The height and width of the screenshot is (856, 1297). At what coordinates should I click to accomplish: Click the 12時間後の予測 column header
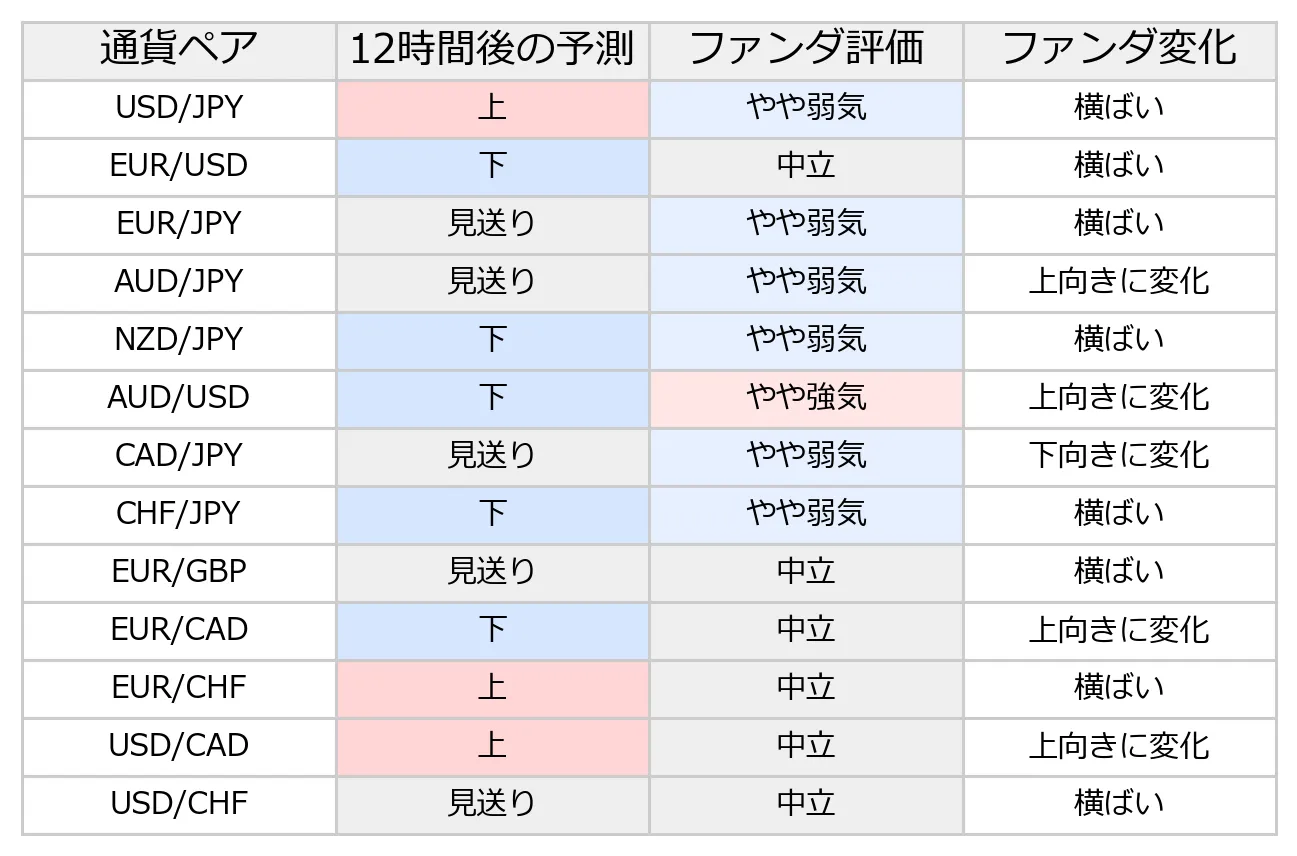click(492, 50)
